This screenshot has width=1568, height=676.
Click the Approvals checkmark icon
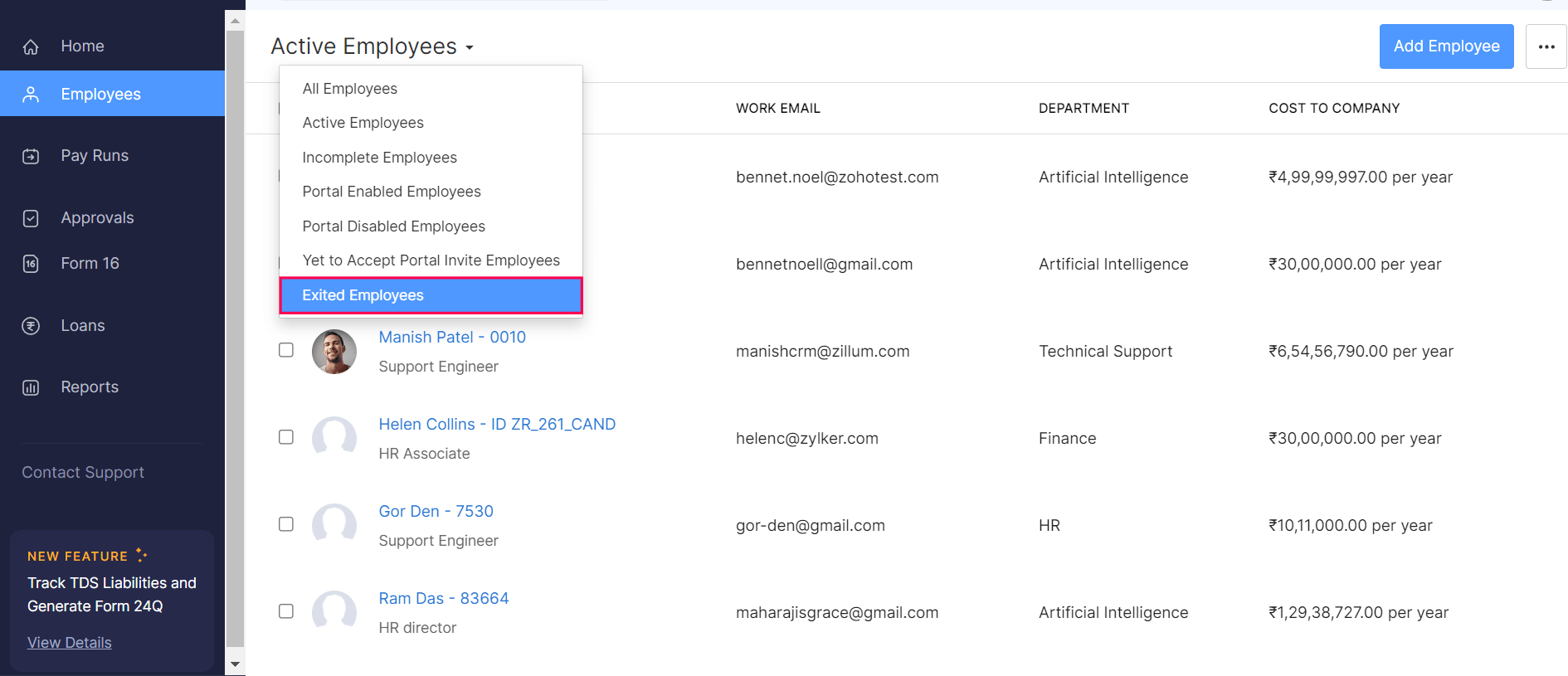pyautogui.click(x=31, y=218)
